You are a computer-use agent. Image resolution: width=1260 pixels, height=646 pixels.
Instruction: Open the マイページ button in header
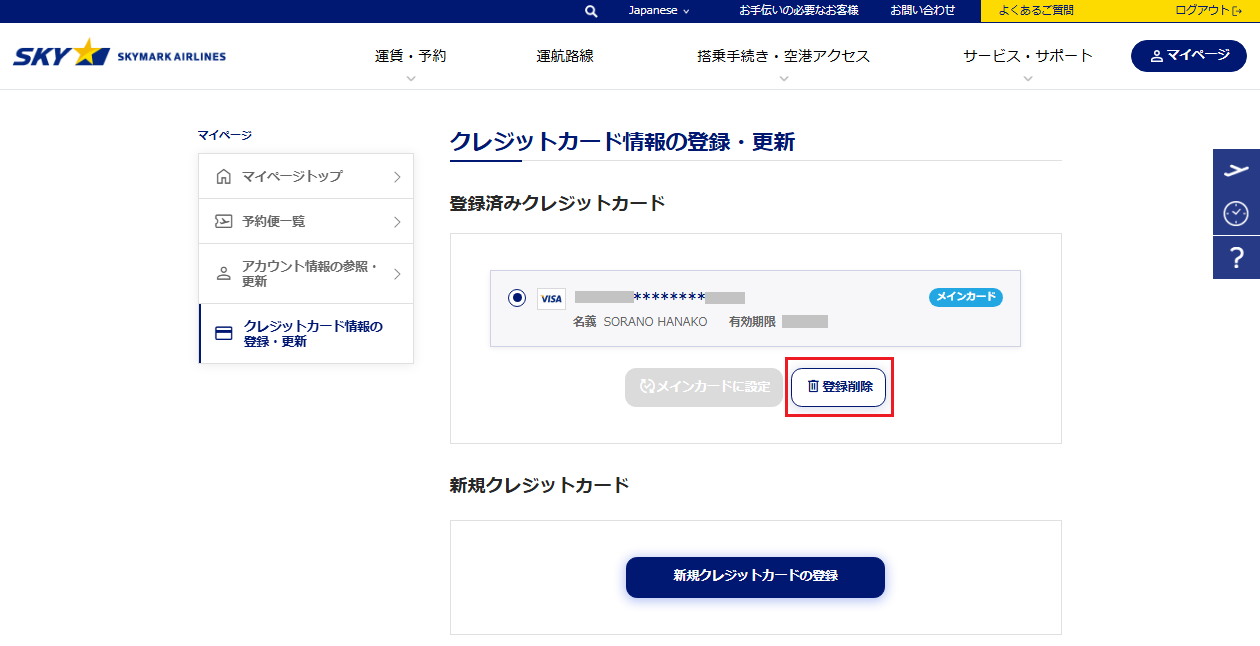click(1188, 56)
